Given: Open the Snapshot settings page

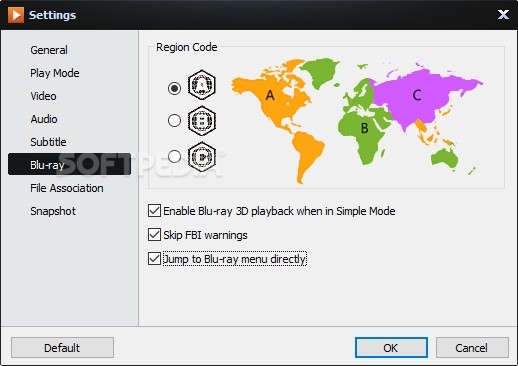Looking at the screenshot, I should tap(53, 211).
